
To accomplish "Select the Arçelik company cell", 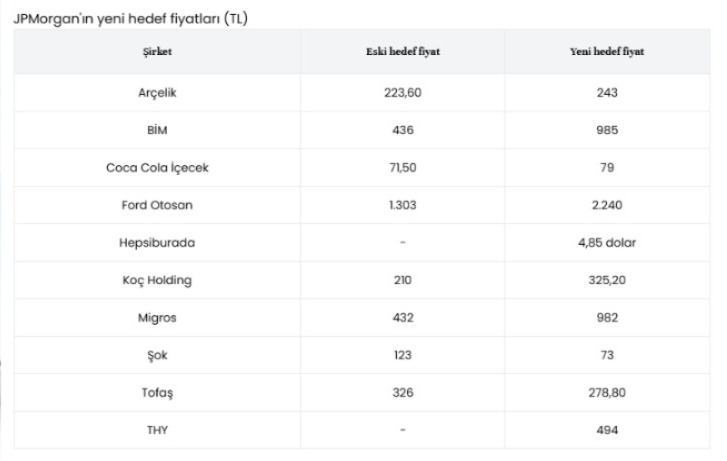I will point(158,93).
